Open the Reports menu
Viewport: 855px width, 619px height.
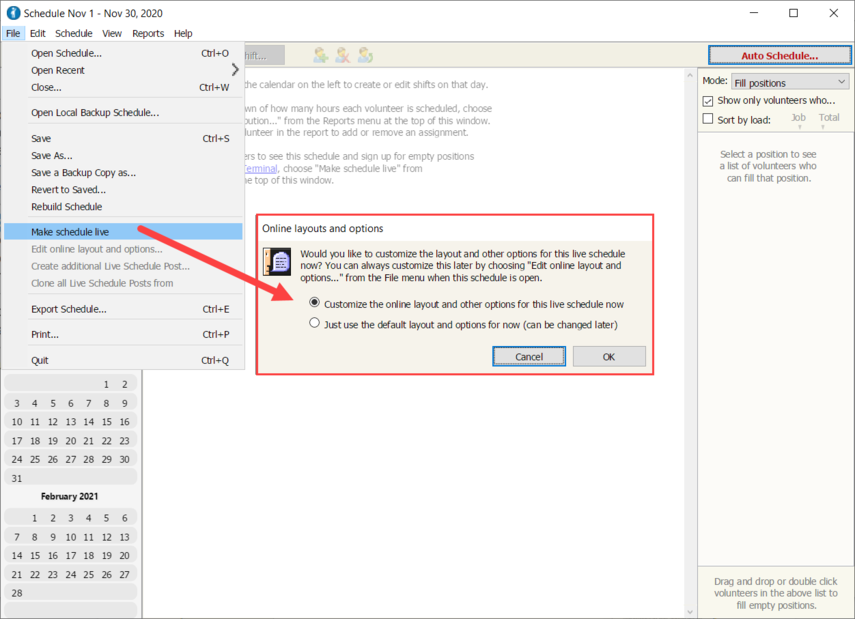[x=148, y=33]
